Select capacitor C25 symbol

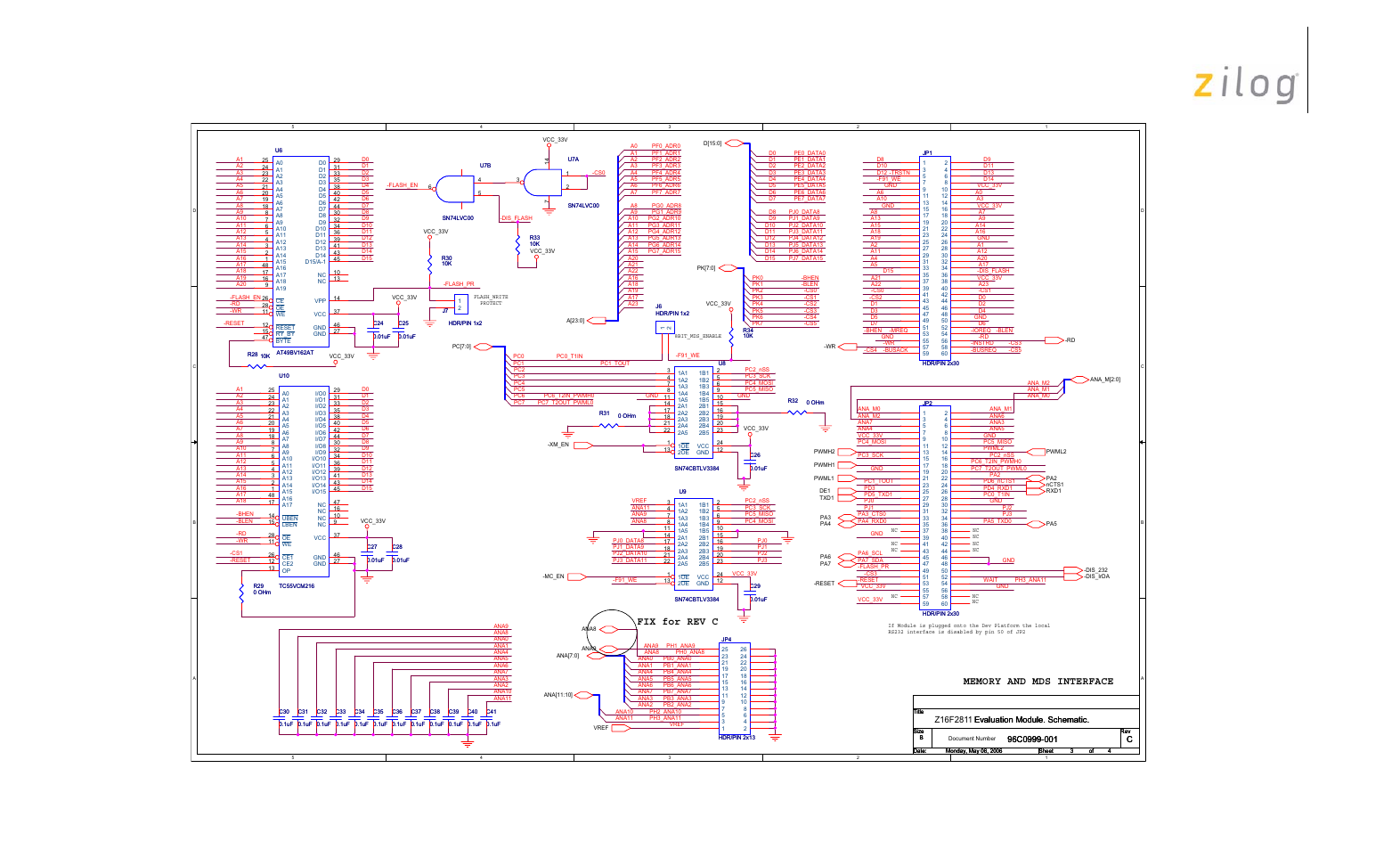(x=400, y=331)
